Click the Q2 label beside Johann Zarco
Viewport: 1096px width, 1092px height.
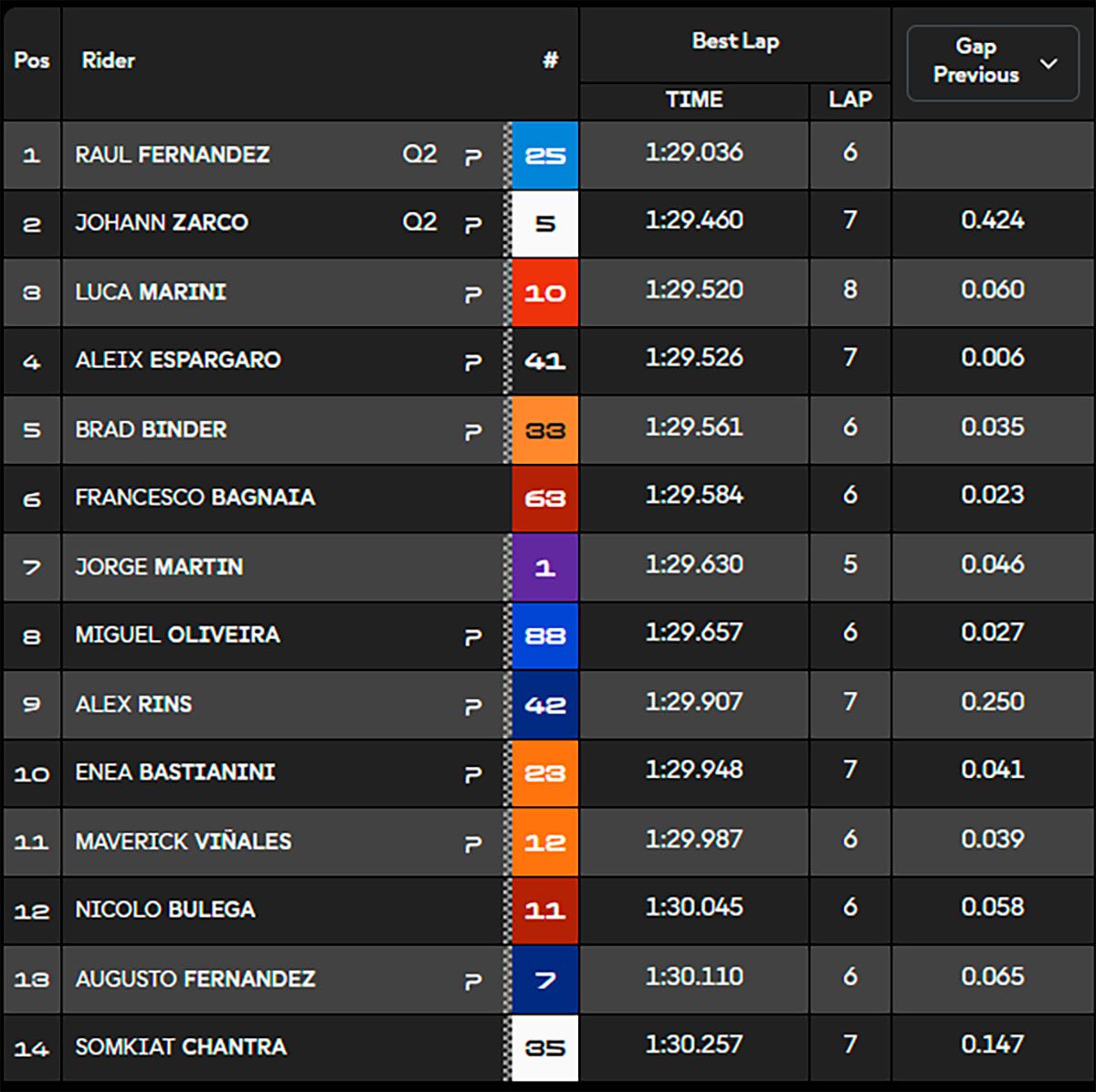(x=420, y=222)
